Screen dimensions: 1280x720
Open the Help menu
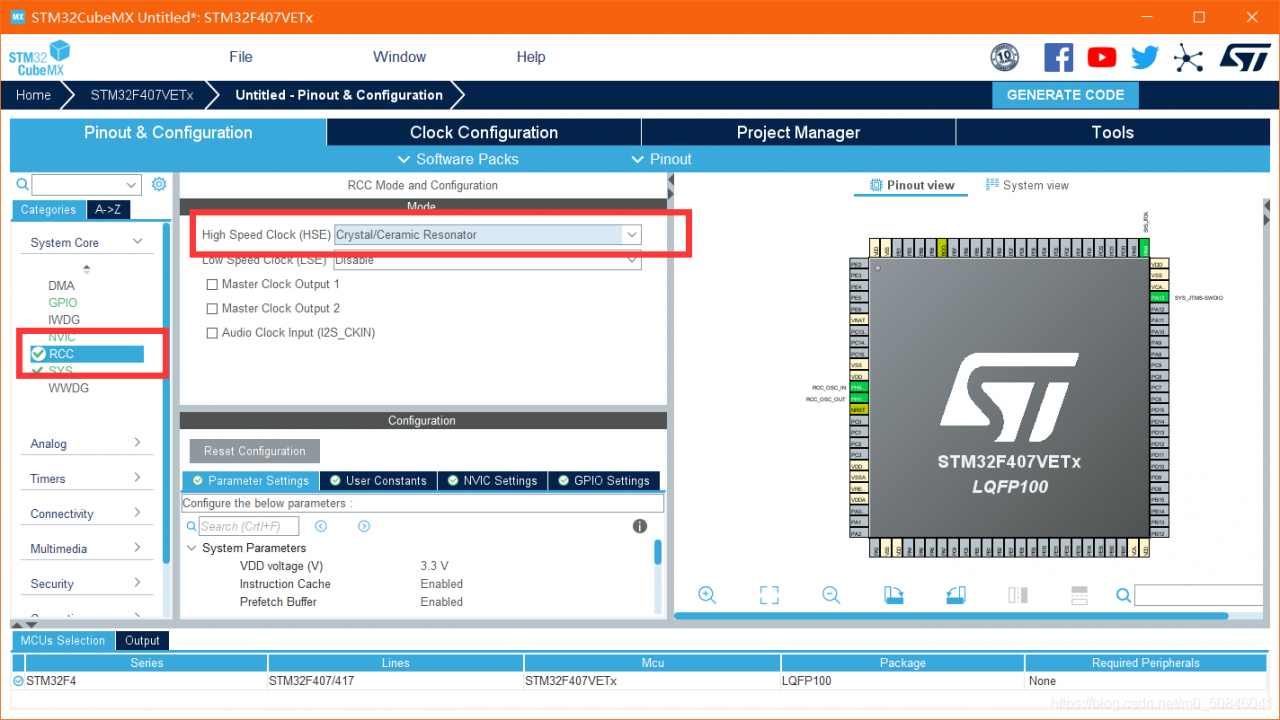[x=531, y=57]
